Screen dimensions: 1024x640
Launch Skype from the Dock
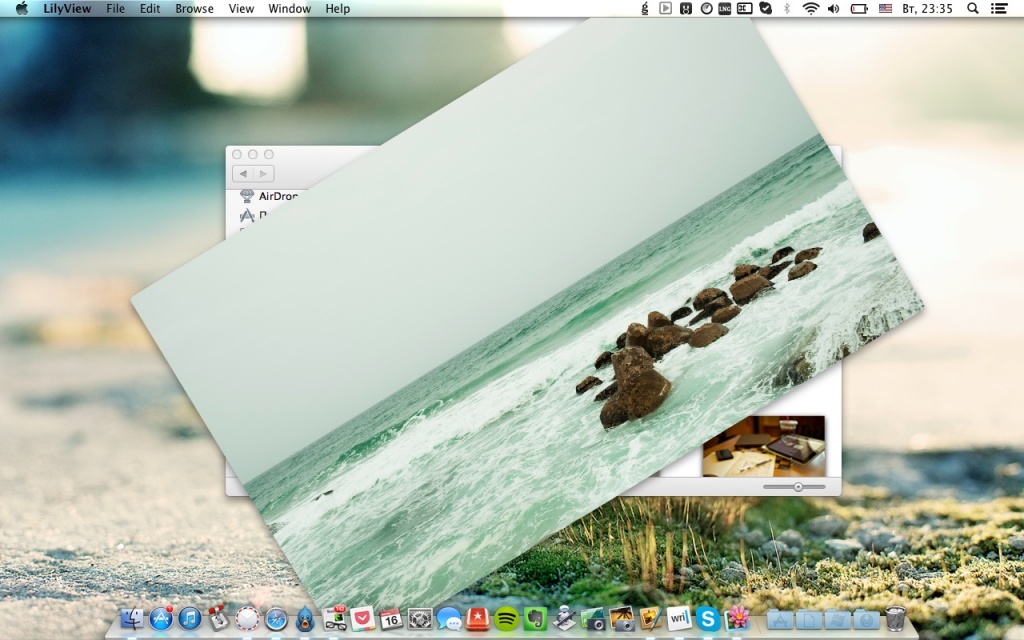tap(708, 619)
